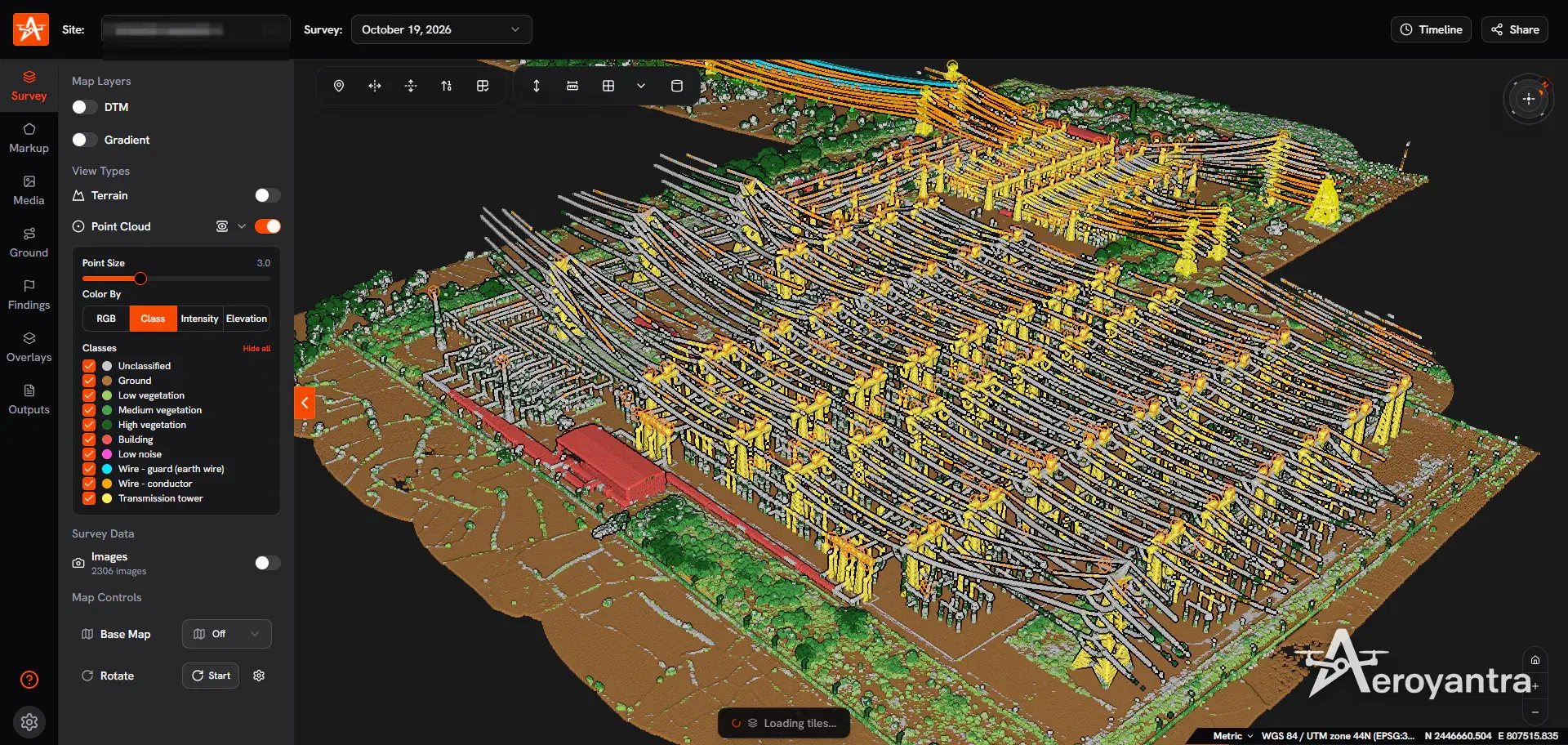Uncheck Wire - conductor class checkbox

[x=89, y=484]
